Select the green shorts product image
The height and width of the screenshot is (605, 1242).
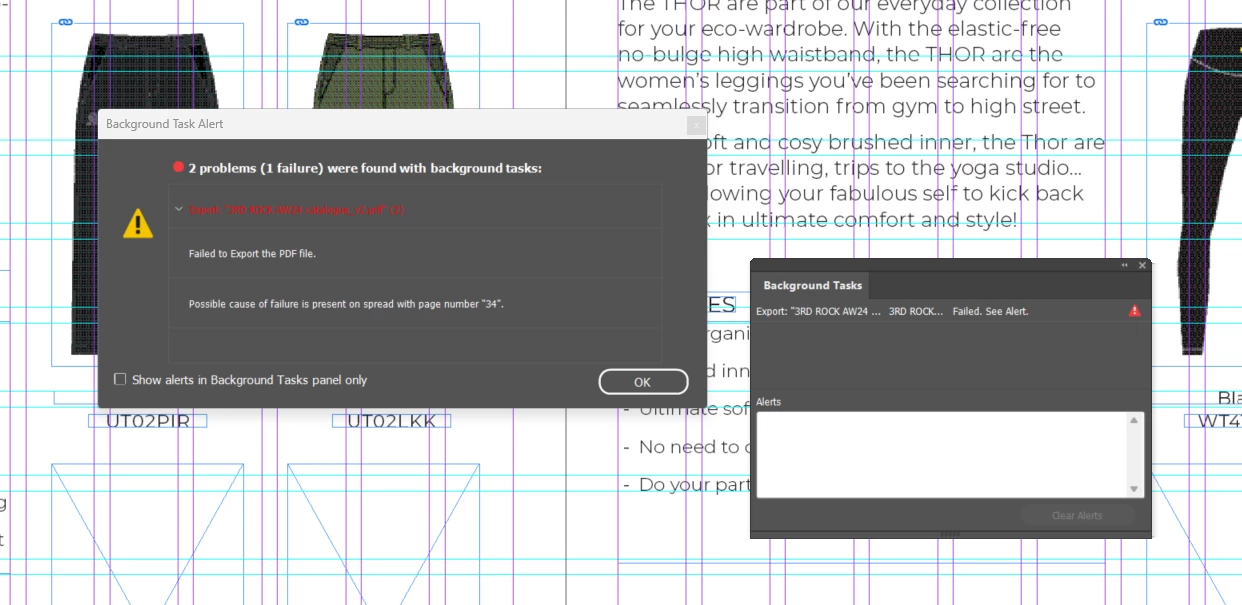click(386, 70)
